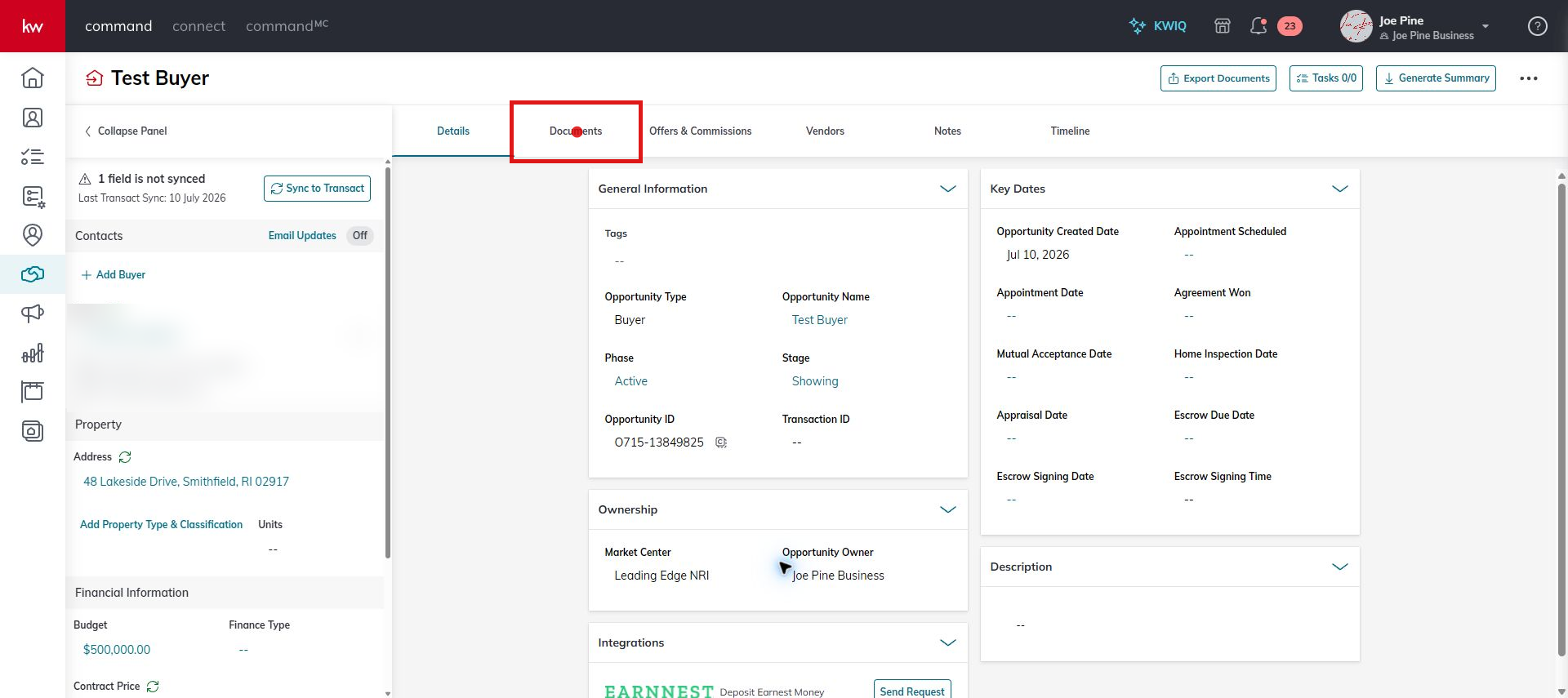Open the Vendors tab

[x=825, y=131]
